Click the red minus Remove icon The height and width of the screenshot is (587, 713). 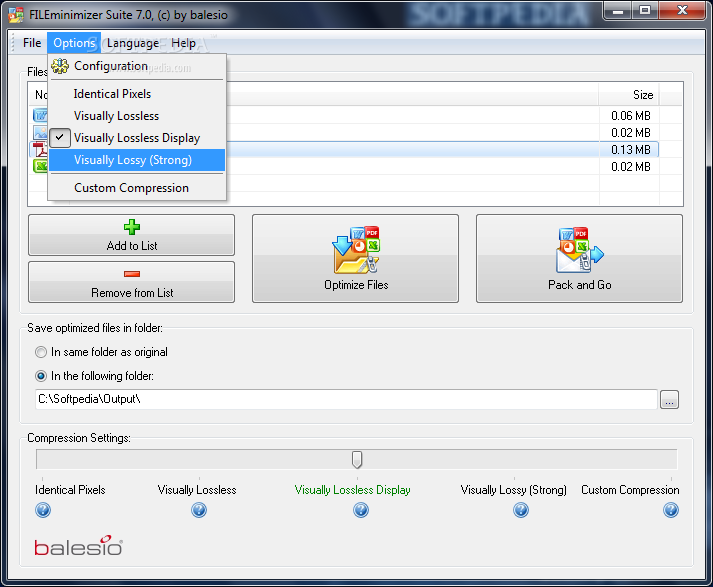tap(131, 274)
